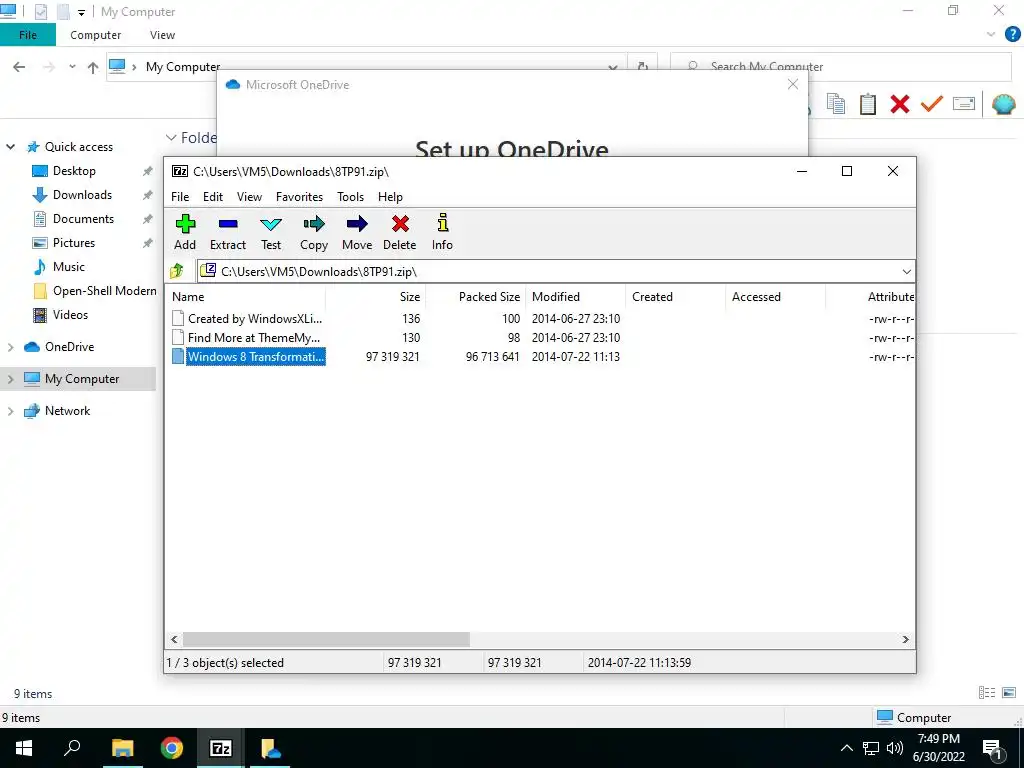The width and height of the screenshot is (1024, 768).
Task: Open the Open-Shell Modern folder in the sidebar
Action: 104,291
